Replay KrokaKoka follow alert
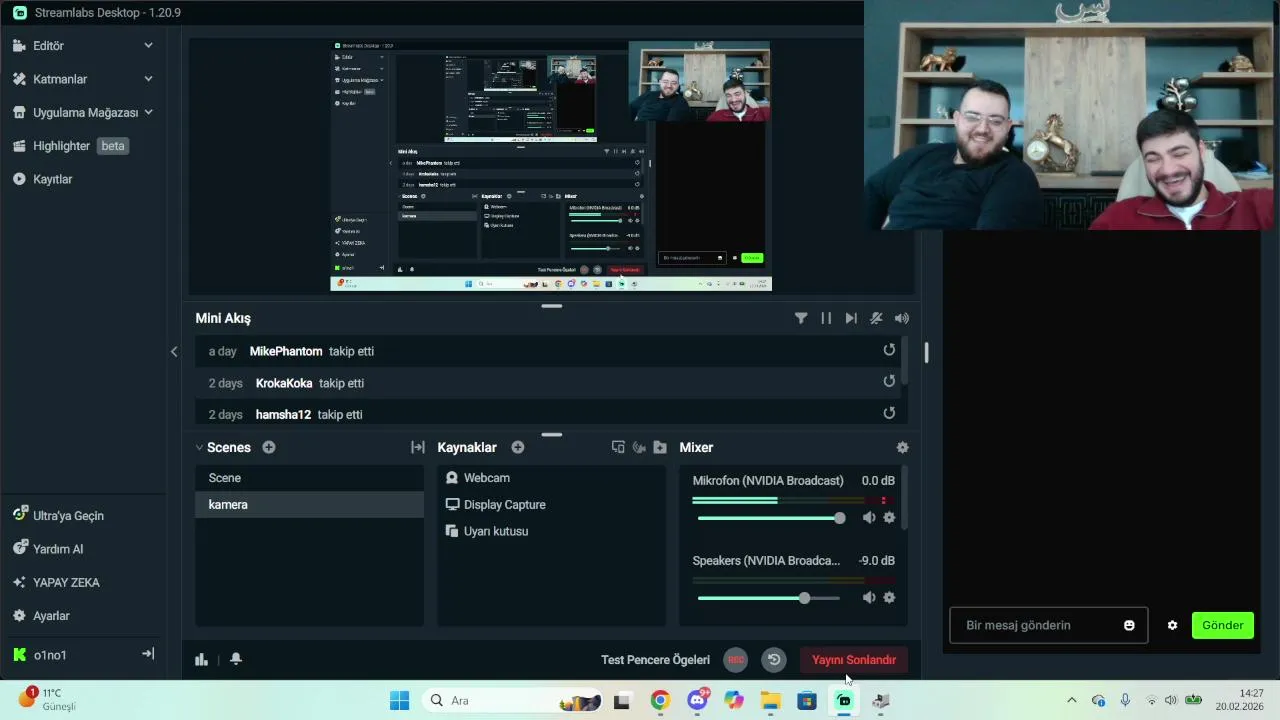This screenshot has width=1280, height=720. (889, 381)
